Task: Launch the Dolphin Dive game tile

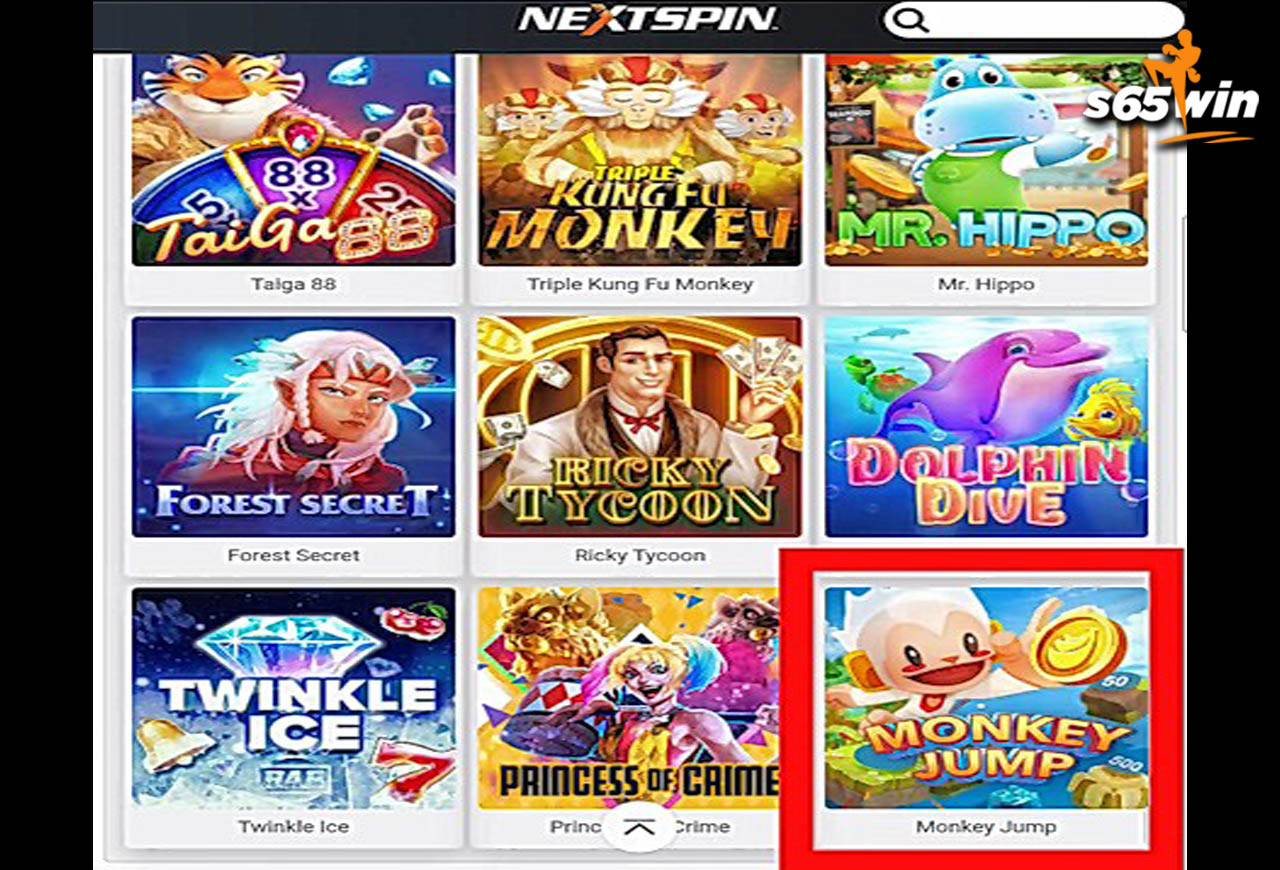Action: point(986,427)
